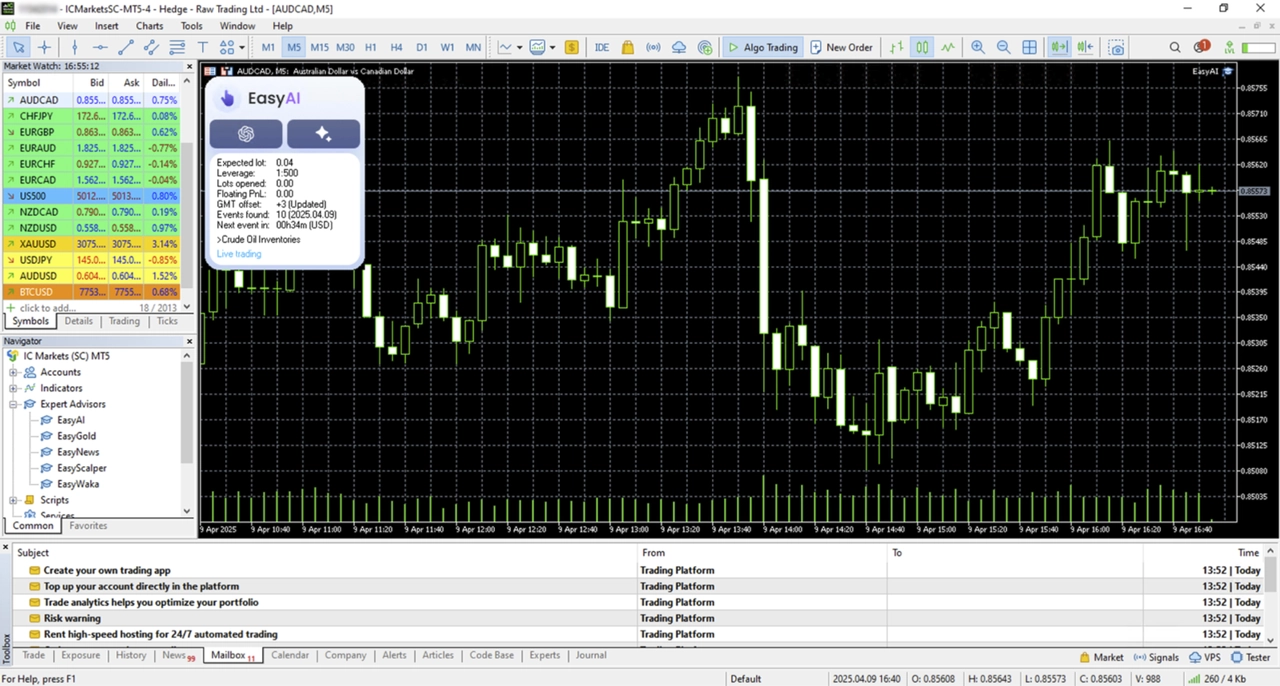Click the search magnifier icon in the toolbar
Image resolution: width=1280 pixels, height=686 pixels.
click(1176, 47)
